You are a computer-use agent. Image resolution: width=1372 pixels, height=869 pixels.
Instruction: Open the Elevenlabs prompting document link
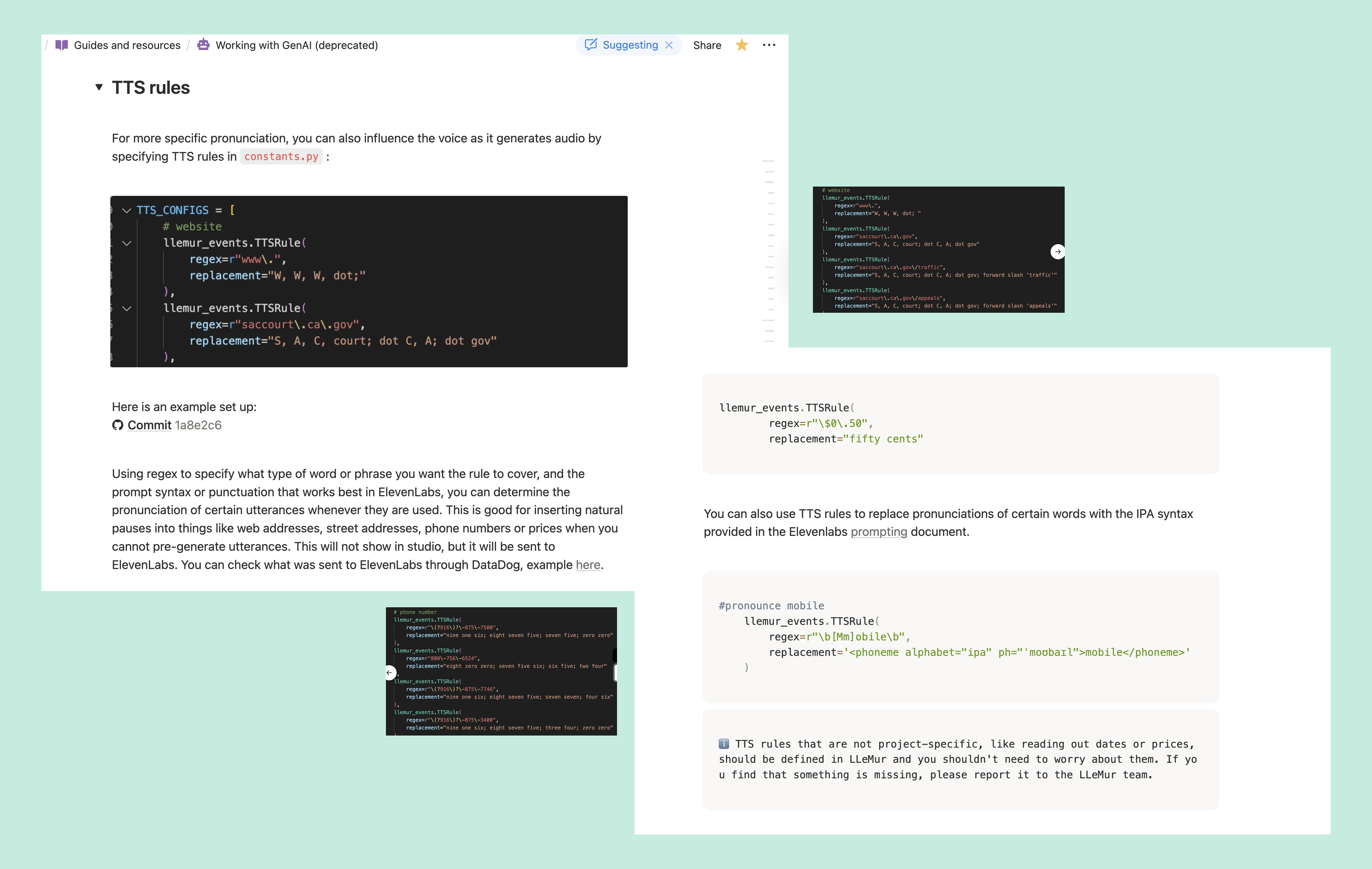(x=878, y=532)
